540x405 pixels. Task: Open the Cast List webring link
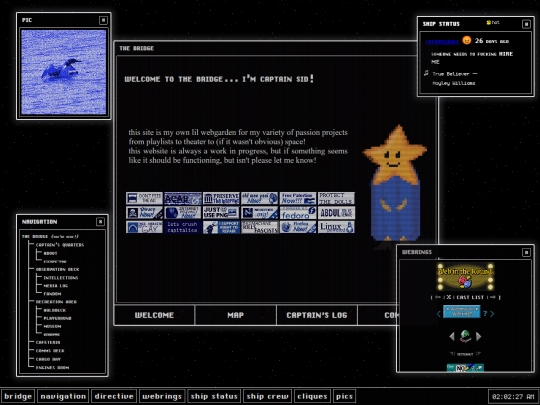tap(470, 297)
